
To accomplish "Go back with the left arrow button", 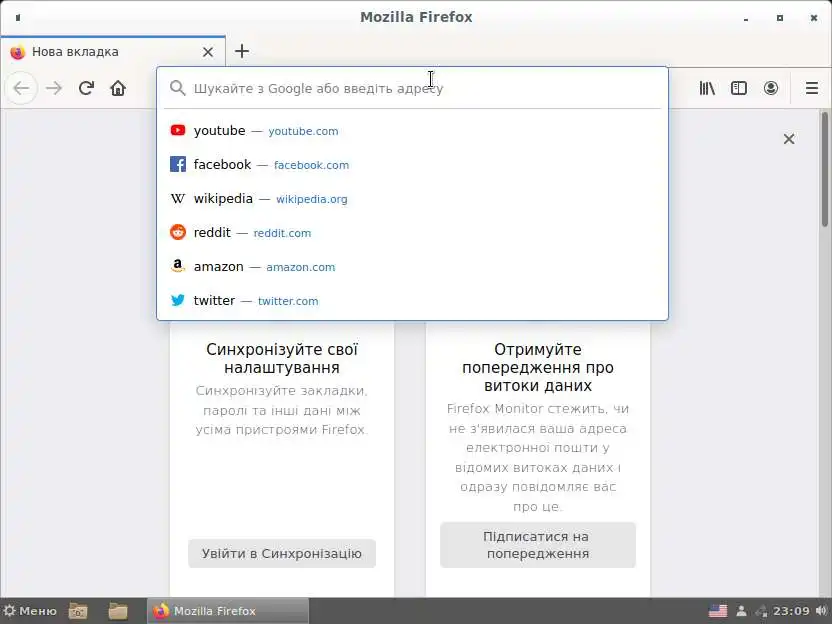I will tap(21, 88).
